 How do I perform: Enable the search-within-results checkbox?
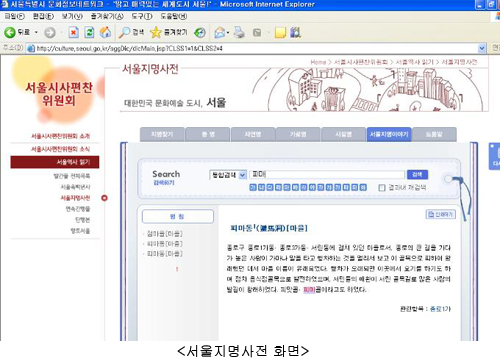[382, 188]
